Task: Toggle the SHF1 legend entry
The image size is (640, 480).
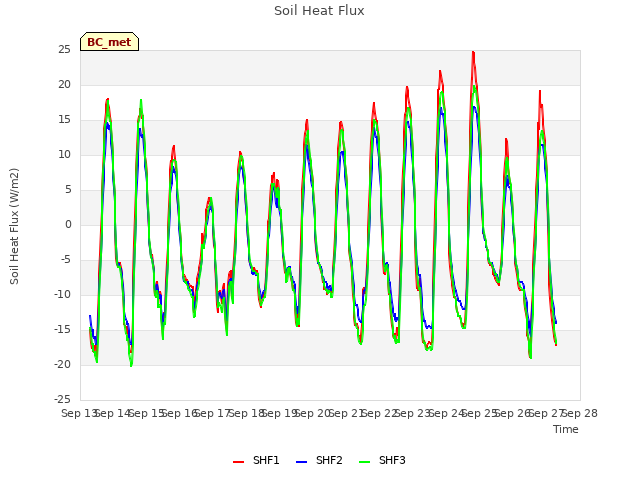Action: point(256,460)
